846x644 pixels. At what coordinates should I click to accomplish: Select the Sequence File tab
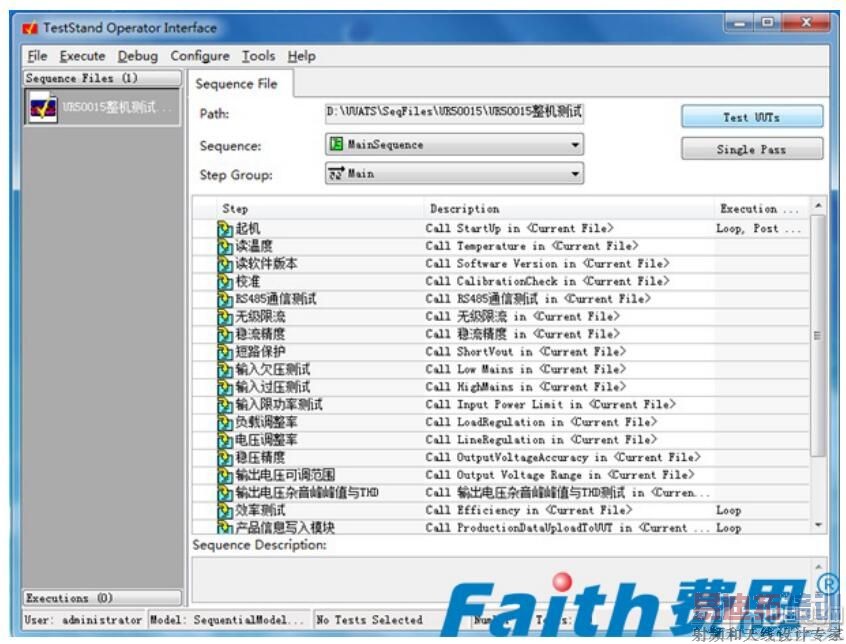tap(240, 84)
